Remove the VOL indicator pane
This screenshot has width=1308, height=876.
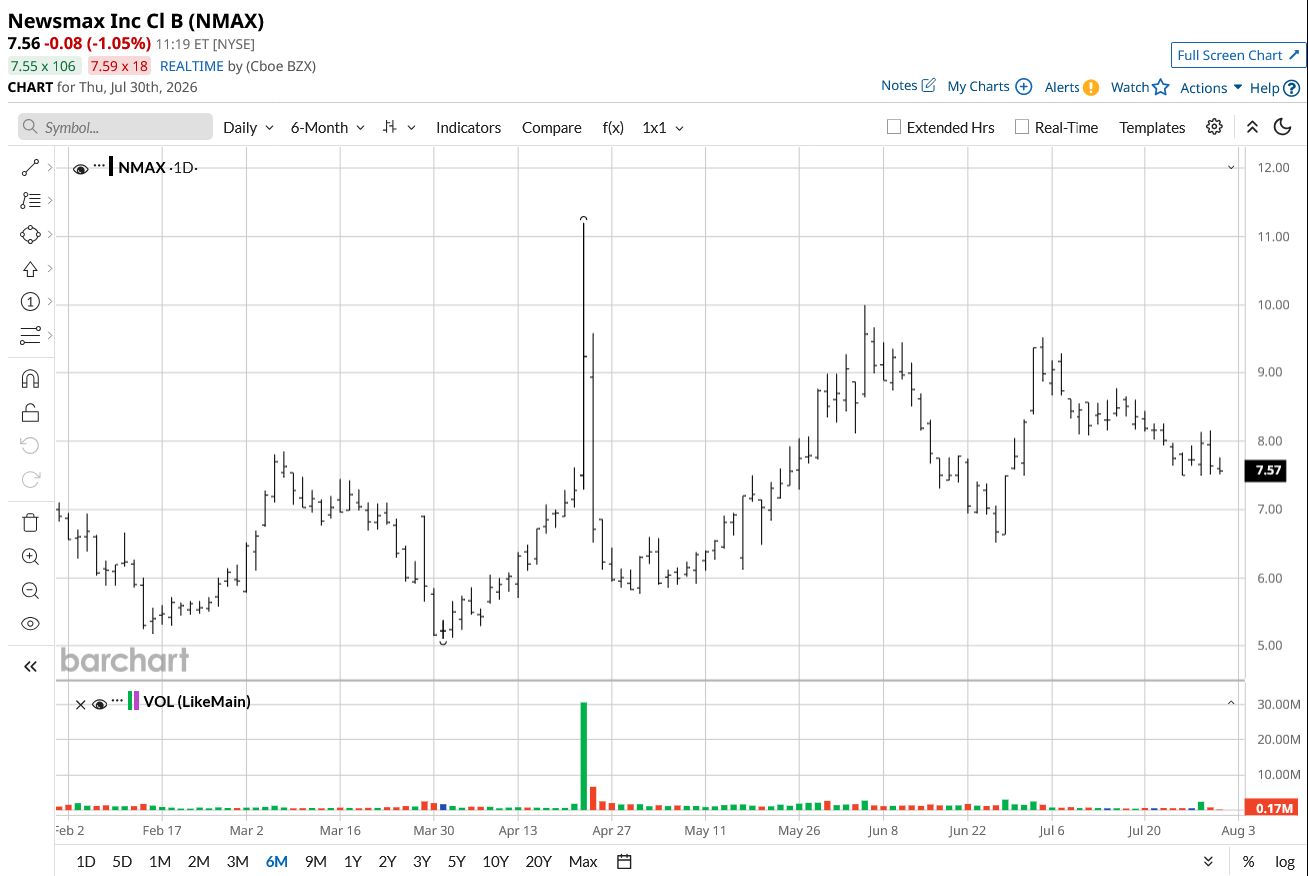click(x=81, y=704)
